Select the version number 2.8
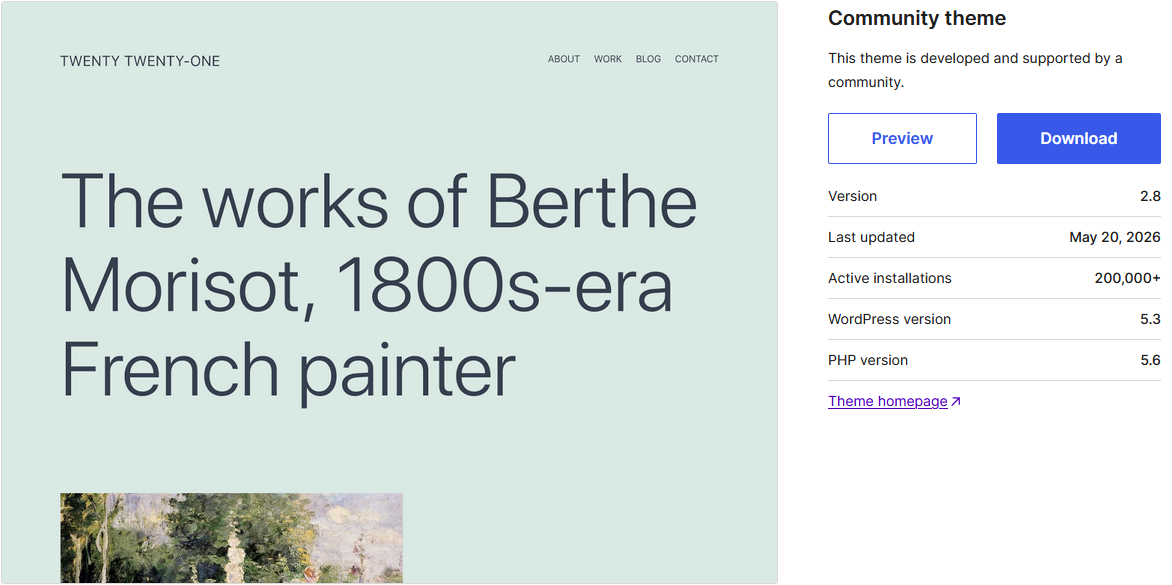1172x585 pixels. 1150,196
